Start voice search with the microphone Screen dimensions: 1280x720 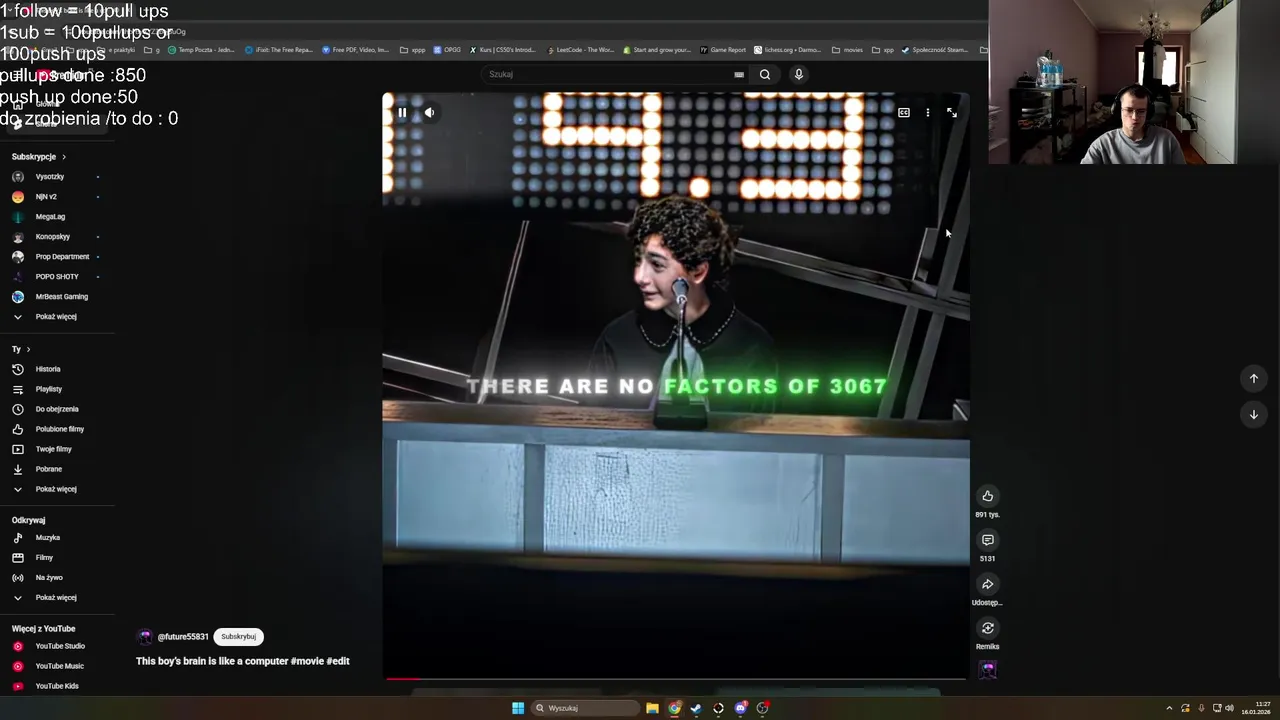point(798,74)
